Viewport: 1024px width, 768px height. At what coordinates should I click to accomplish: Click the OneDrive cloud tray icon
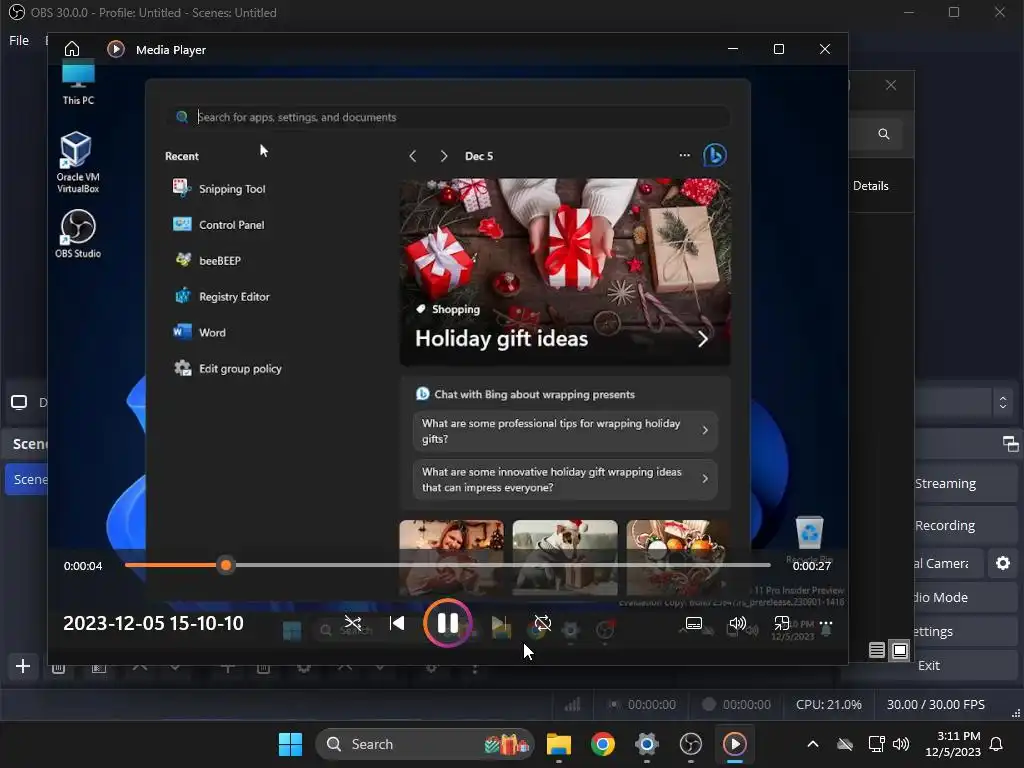(845, 744)
